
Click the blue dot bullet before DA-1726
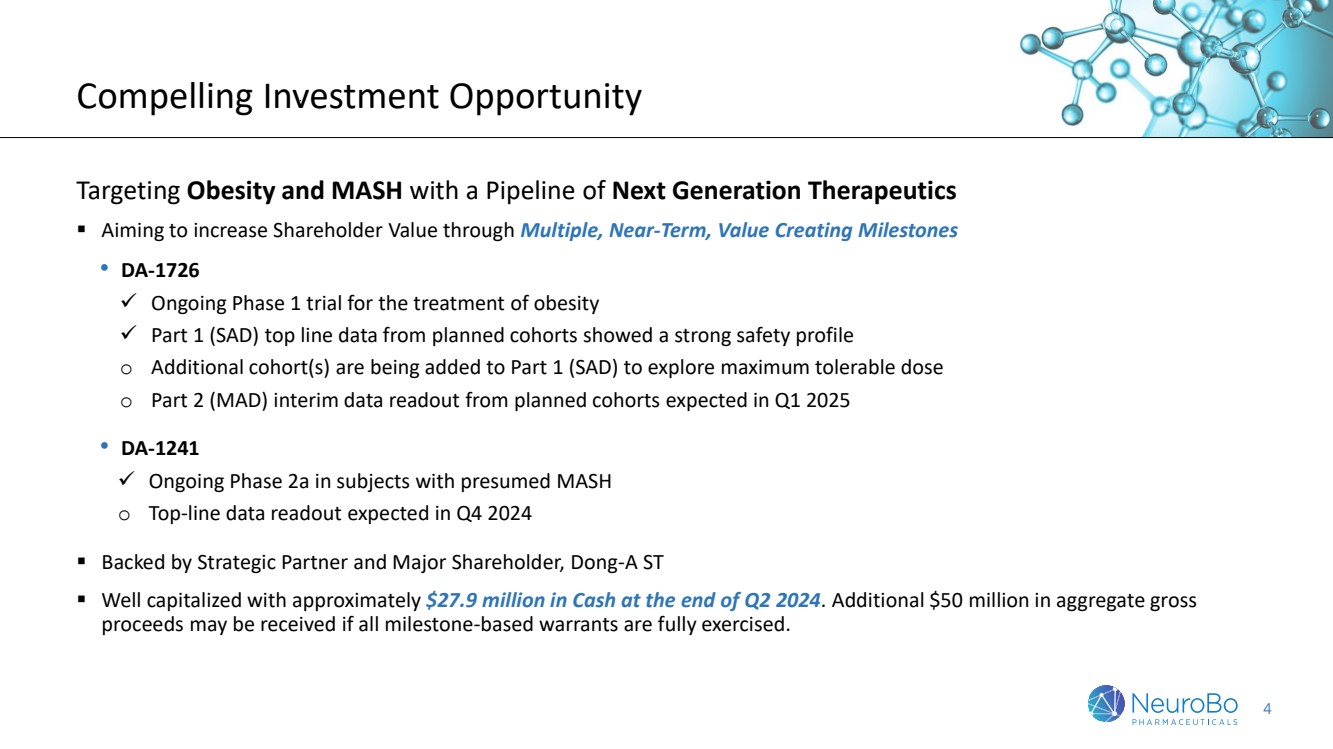click(105, 270)
